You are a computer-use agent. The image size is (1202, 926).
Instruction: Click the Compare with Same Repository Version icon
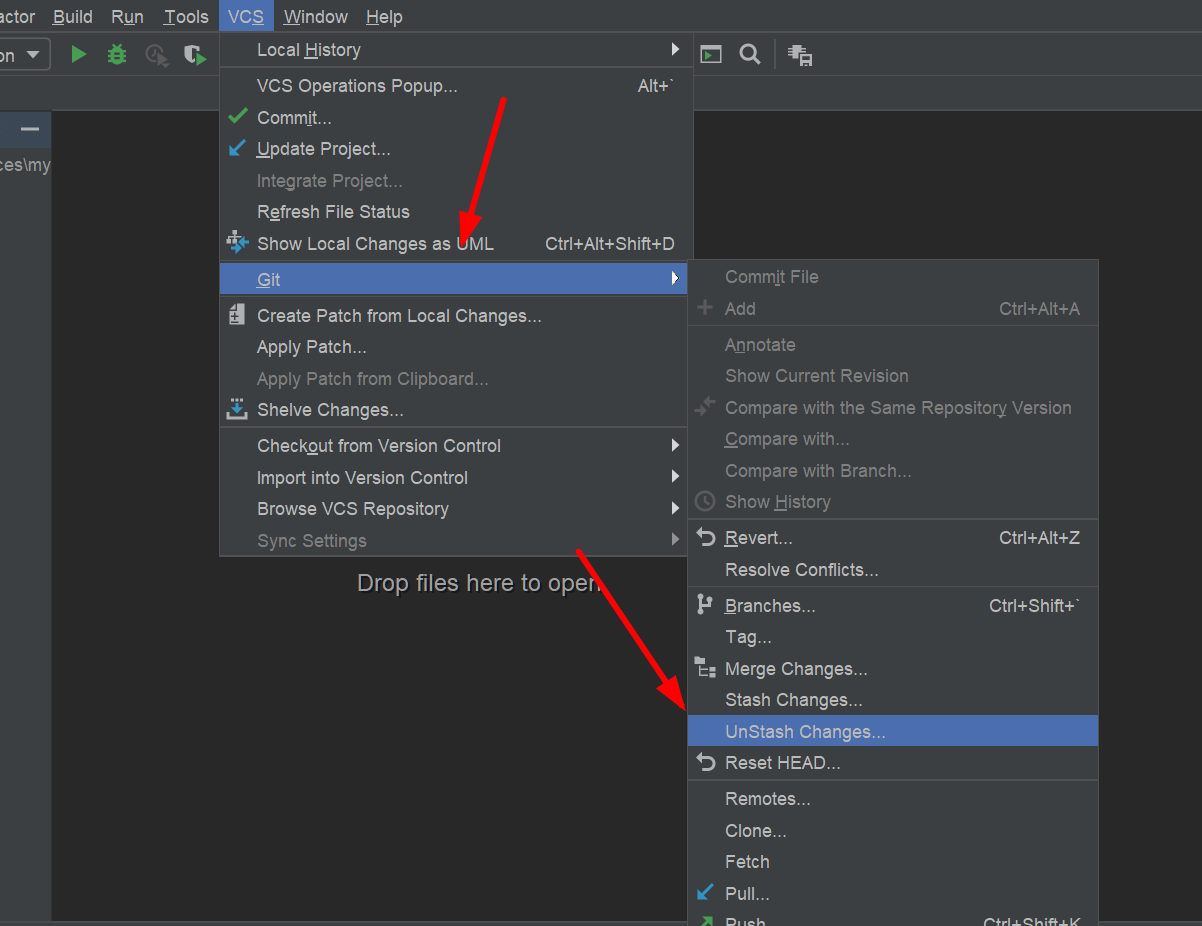pos(705,406)
